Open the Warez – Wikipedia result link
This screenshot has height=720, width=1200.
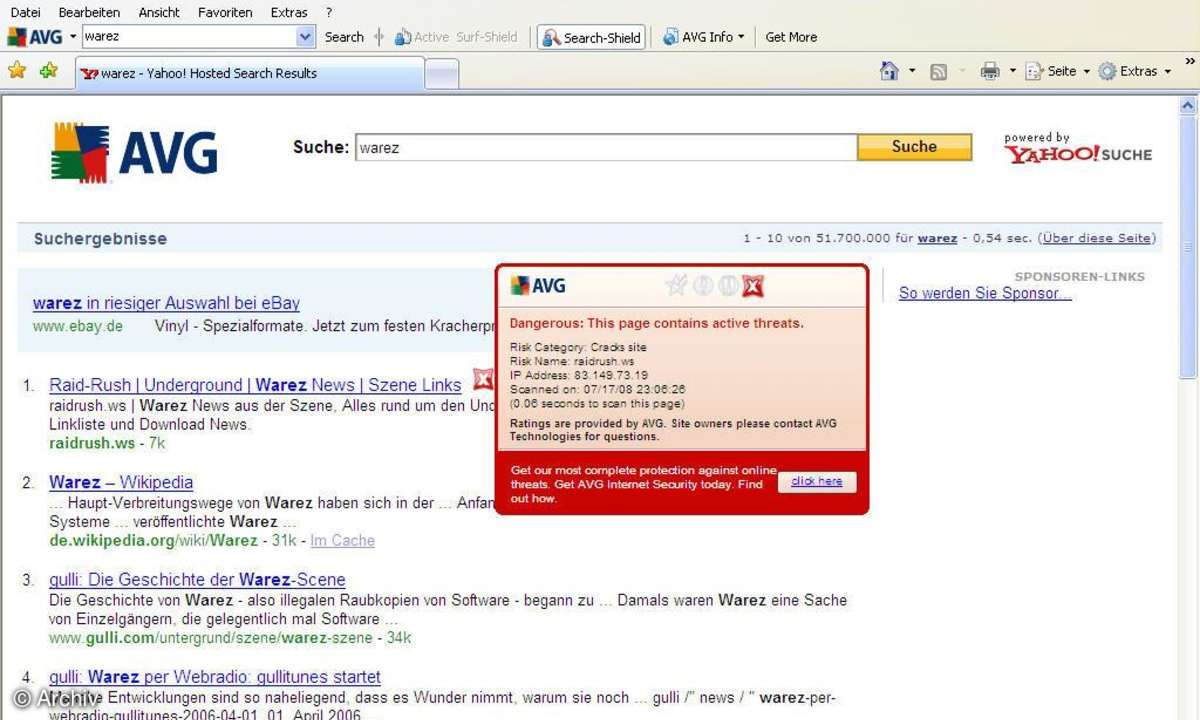tap(121, 482)
